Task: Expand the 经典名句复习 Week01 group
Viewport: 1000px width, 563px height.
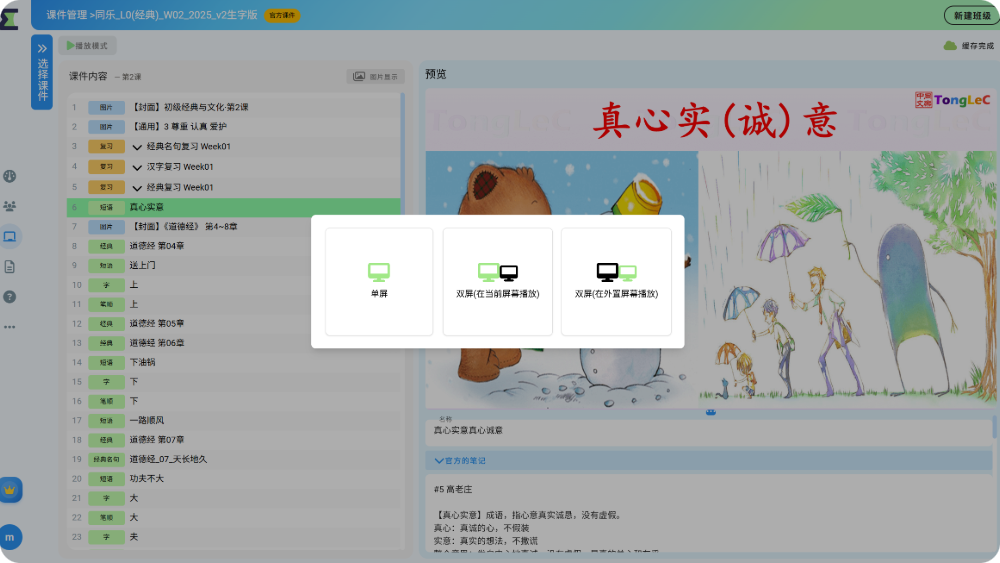Action: (x=136, y=147)
